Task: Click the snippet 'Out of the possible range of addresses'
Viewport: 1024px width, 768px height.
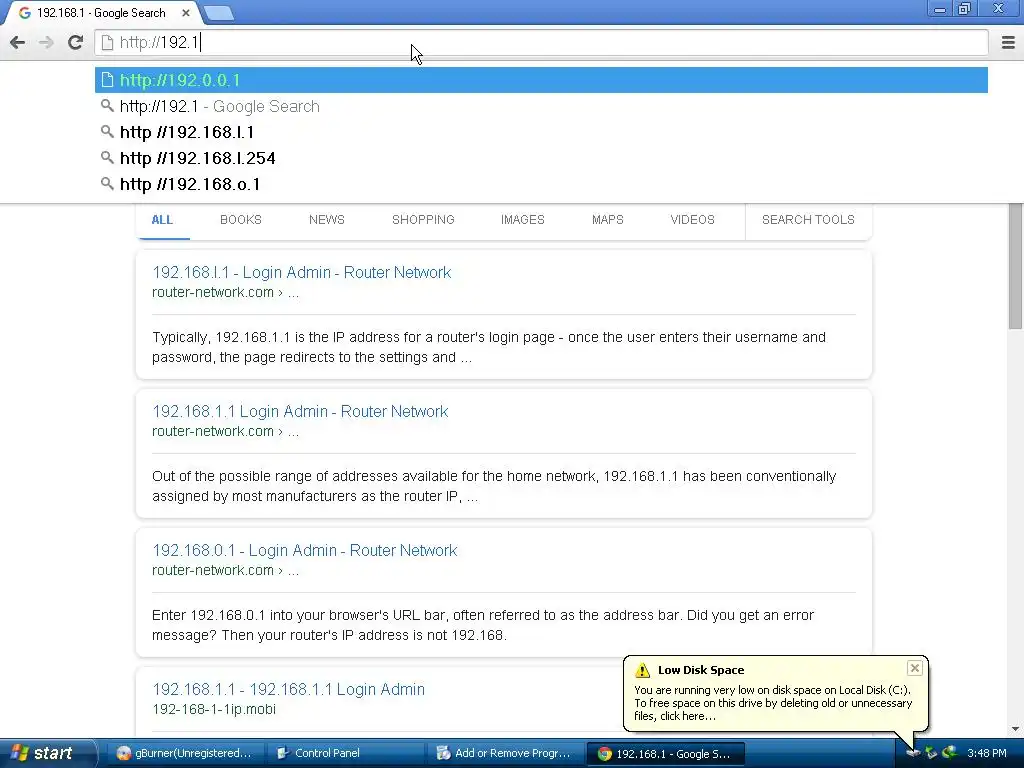Action: (x=274, y=476)
